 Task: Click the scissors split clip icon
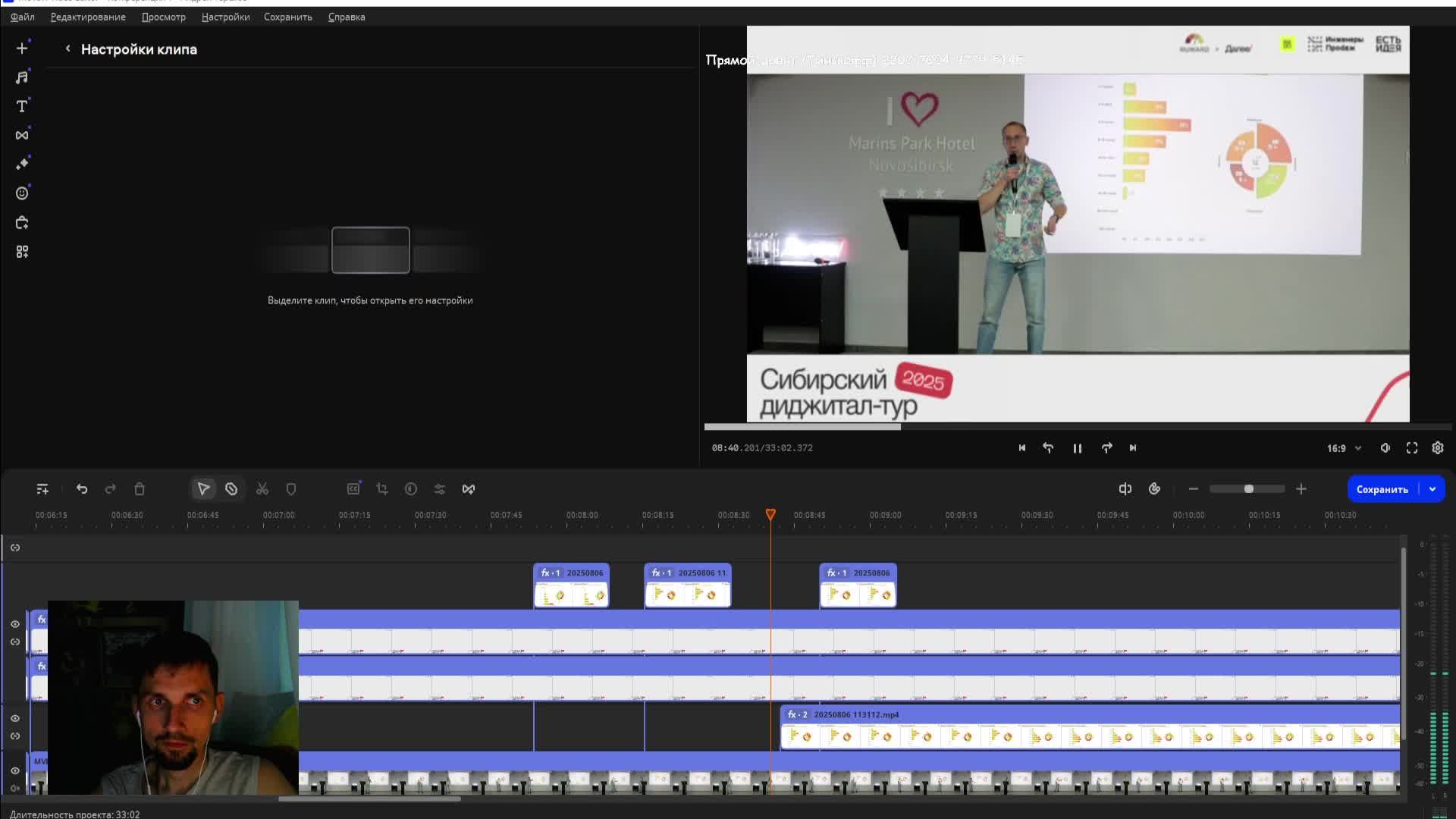pos(262,489)
